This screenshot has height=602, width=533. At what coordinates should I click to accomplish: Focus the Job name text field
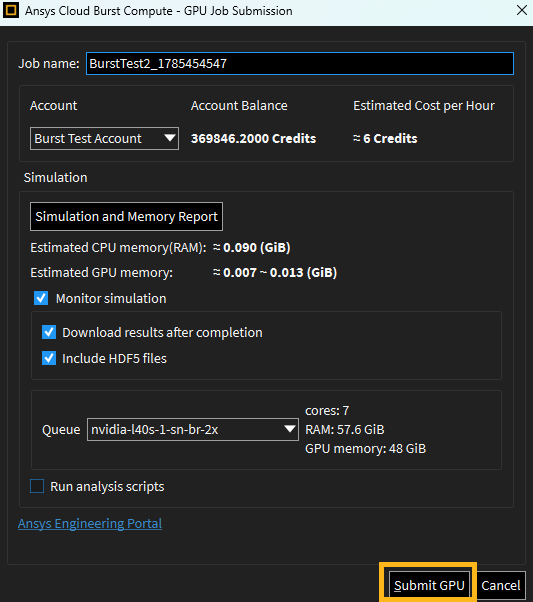300,63
